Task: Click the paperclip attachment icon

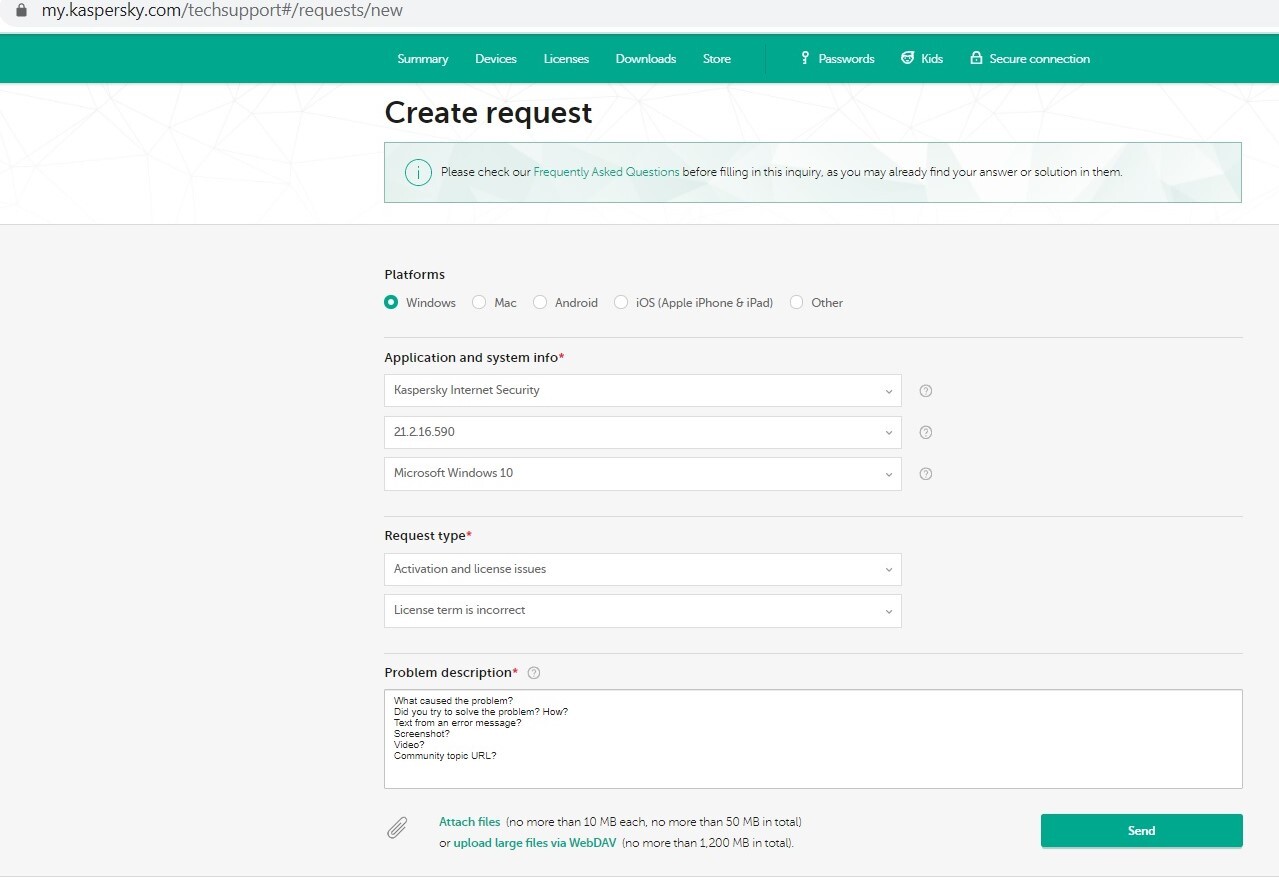Action: (397, 829)
